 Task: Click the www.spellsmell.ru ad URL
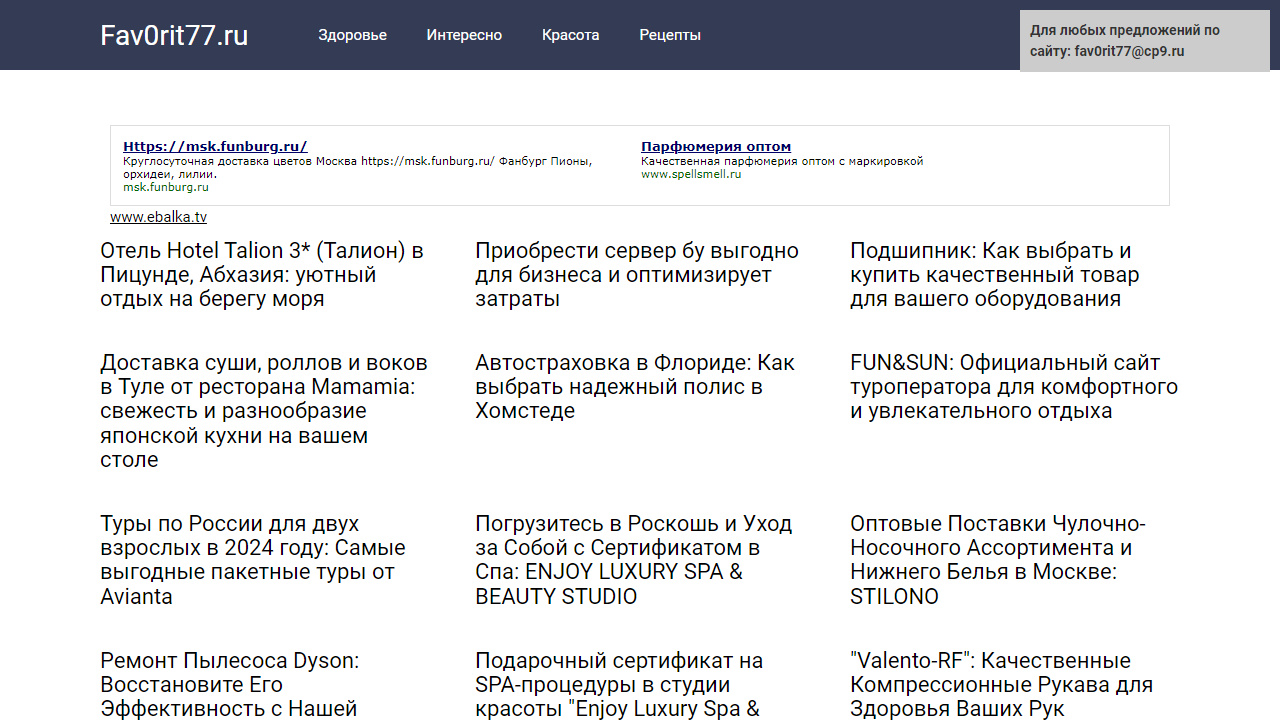[691, 174]
